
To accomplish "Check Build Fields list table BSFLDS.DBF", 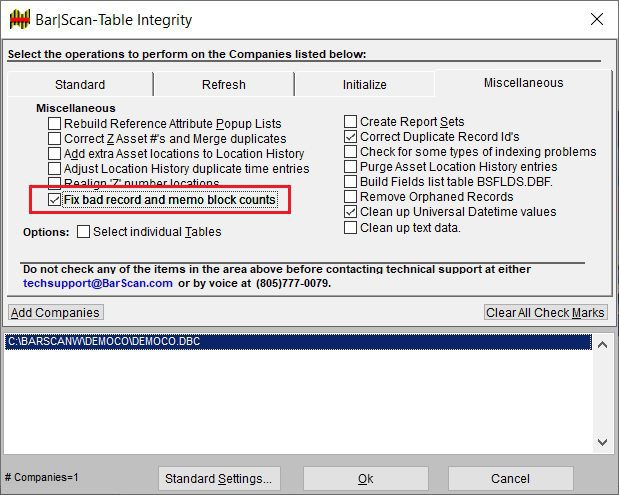I will coord(351,182).
